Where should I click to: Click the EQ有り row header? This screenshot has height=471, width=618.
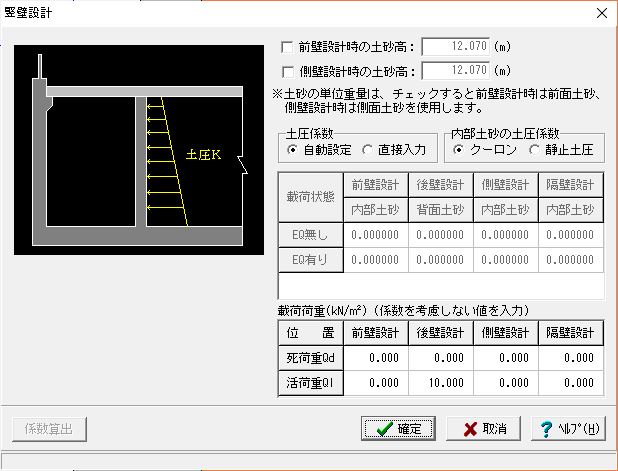click(311, 260)
